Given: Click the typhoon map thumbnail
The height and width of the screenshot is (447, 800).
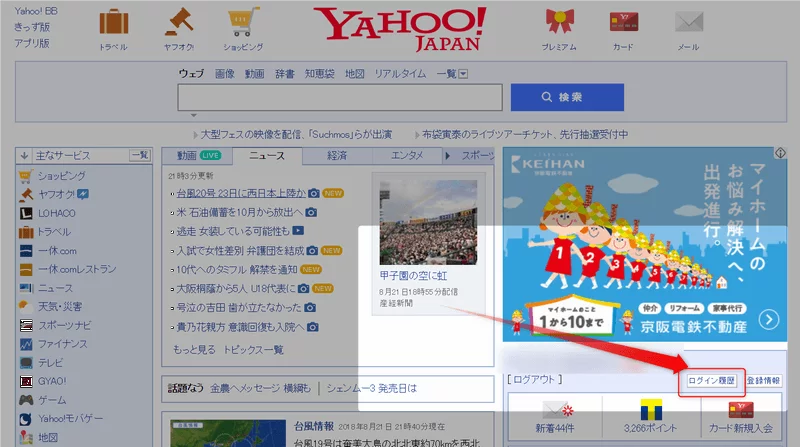Looking at the screenshot, I should tap(228, 433).
